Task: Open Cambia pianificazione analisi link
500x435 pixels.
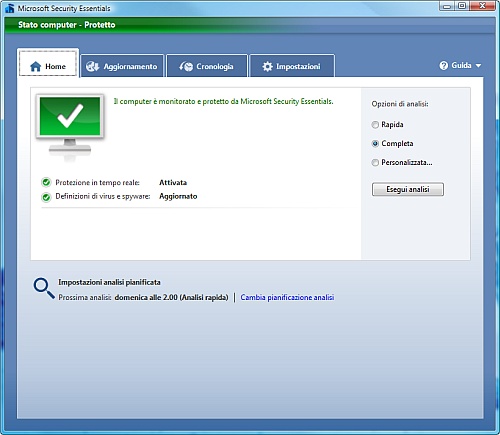Action: (287, 297)
